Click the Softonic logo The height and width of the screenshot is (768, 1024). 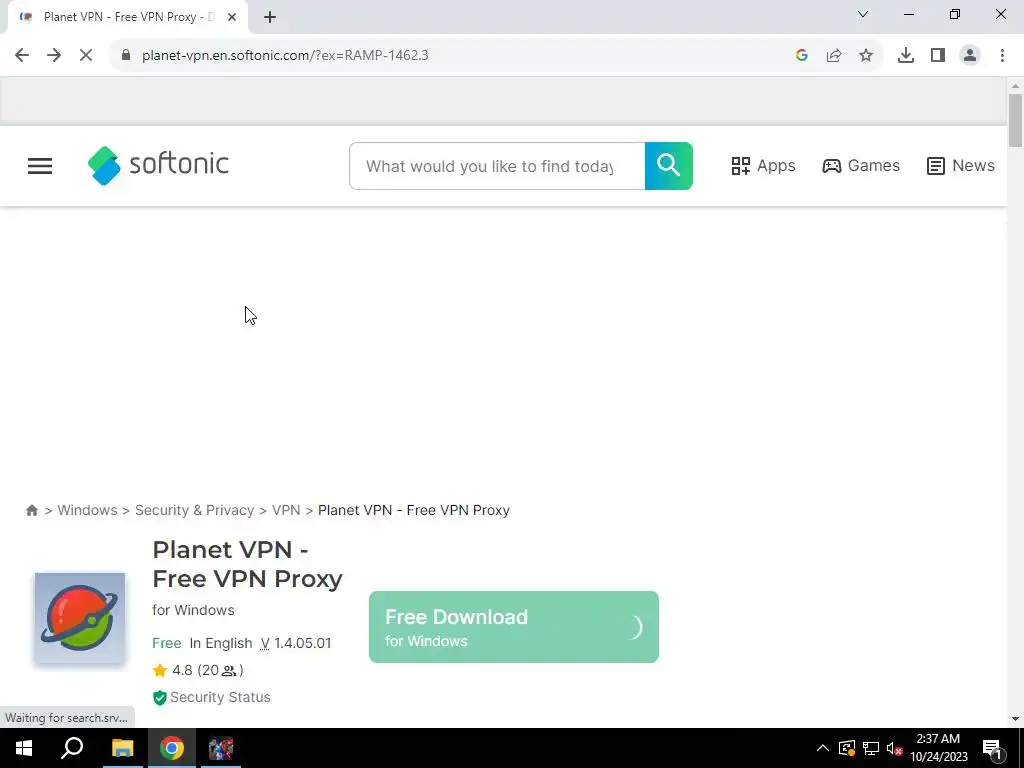(x=158, y=165)
